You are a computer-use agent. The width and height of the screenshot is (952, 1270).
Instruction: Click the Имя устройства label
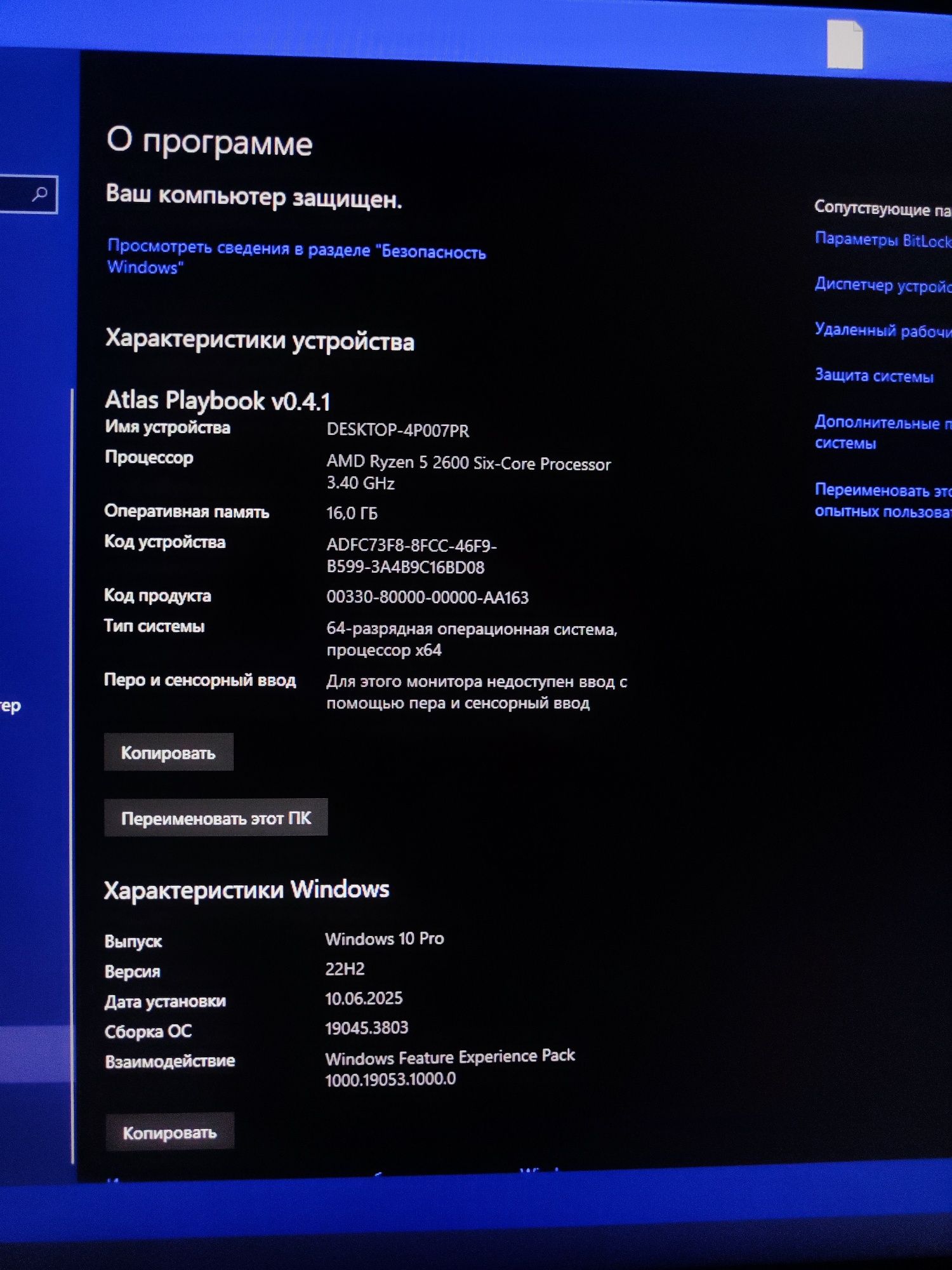pyautogui.click(x=168, y=427)
